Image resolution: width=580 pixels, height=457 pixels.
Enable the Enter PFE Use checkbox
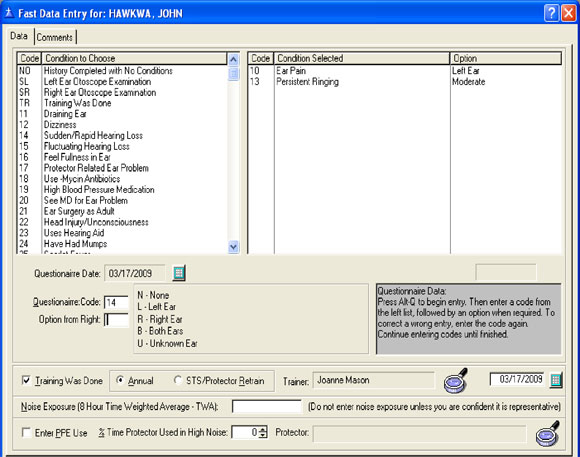click(26, 432)
